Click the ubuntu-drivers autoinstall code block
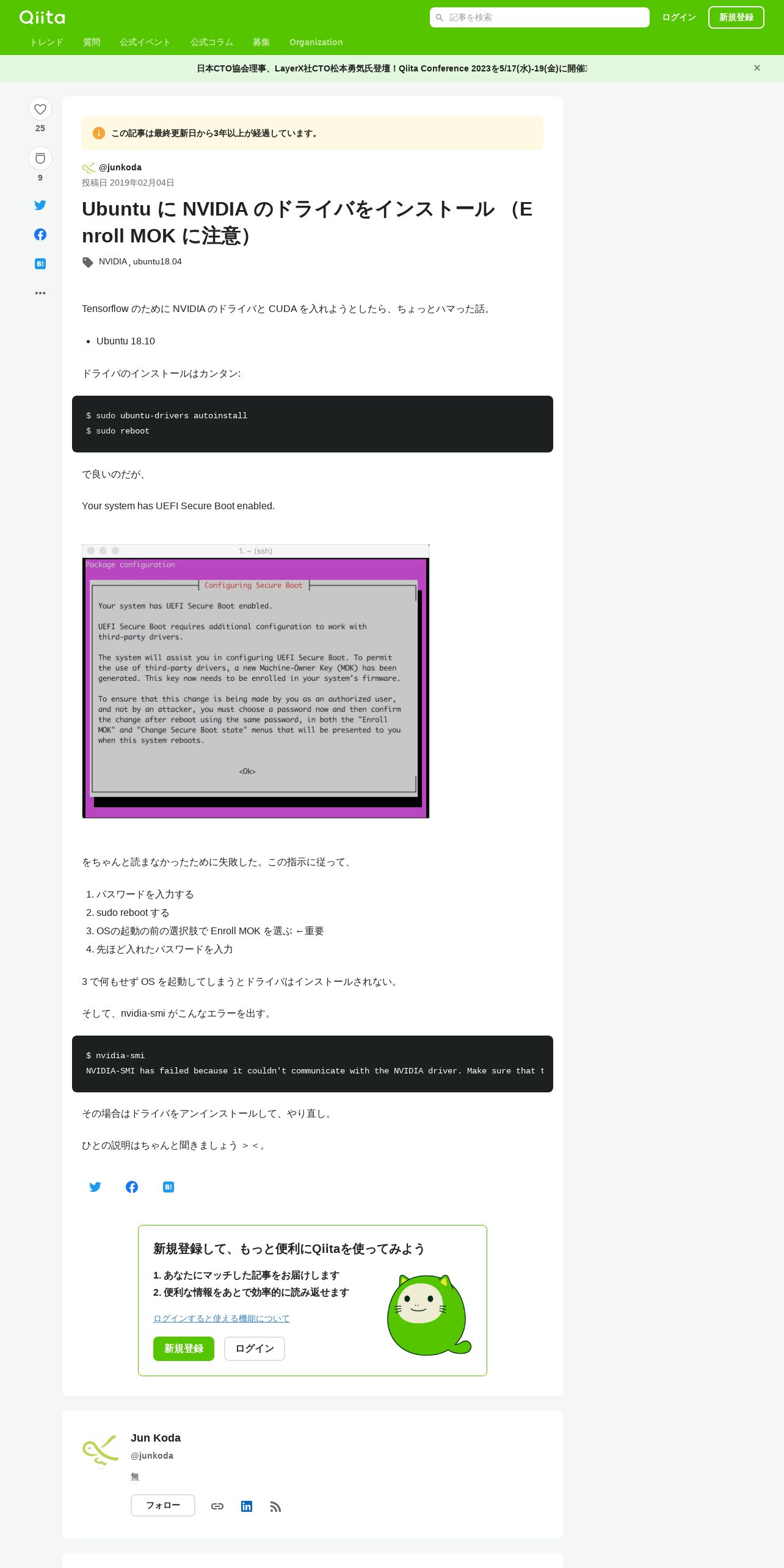This screenshot has height=1568, width=784. 313,424
